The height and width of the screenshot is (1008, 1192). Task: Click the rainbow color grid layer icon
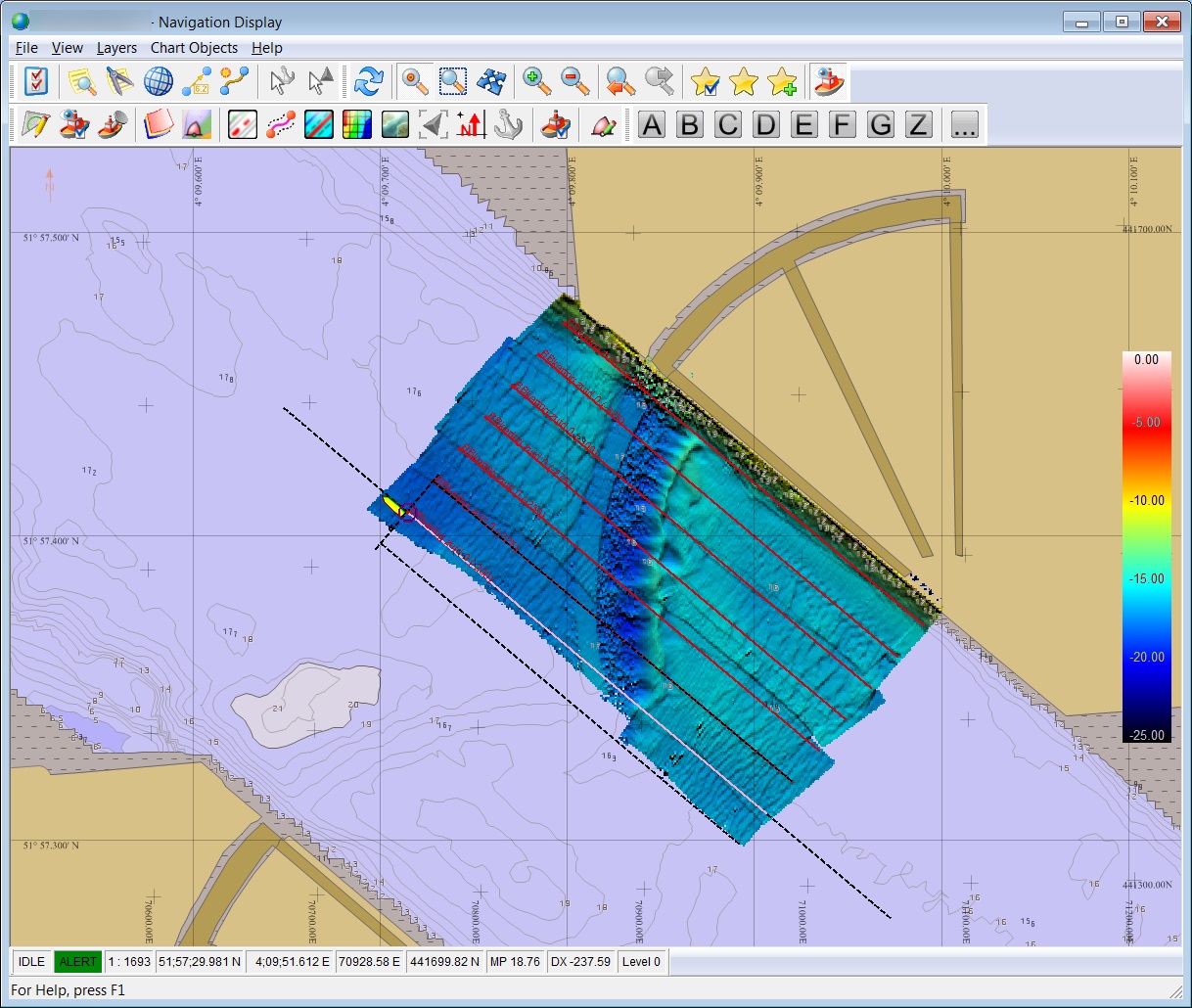pos(357,125)
